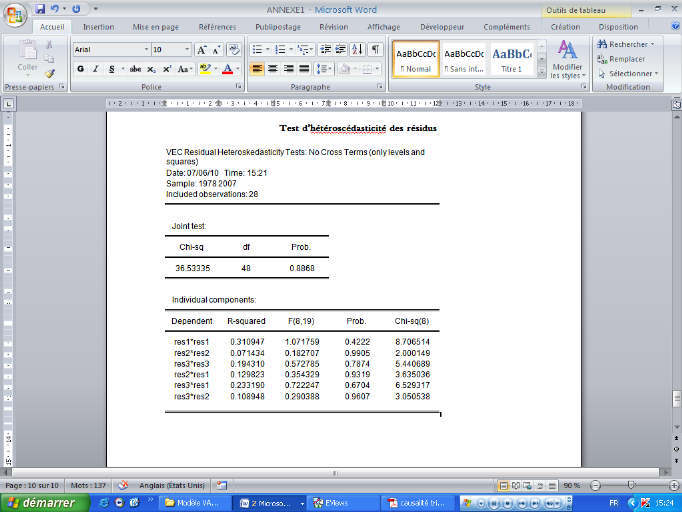
Task: Center align the paragraph text
Action: 273,69
